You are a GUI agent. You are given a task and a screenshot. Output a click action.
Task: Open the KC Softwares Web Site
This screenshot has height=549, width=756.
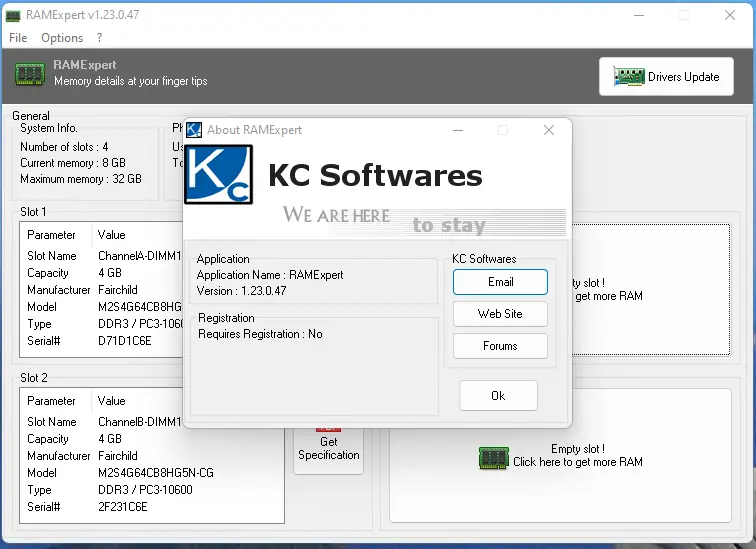(x=500, y=314)
